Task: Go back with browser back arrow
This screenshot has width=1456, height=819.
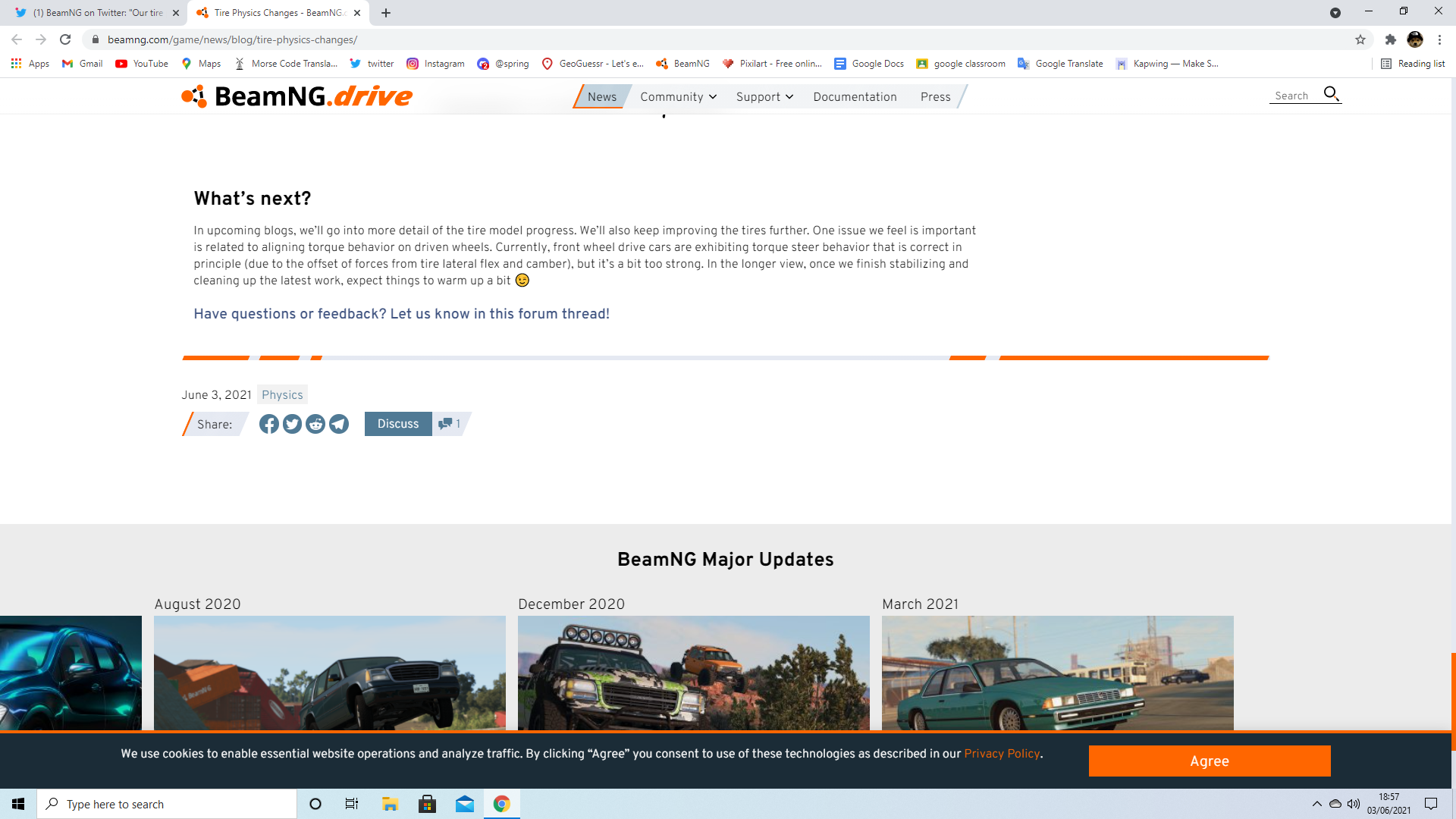Action: pos(17,39)
